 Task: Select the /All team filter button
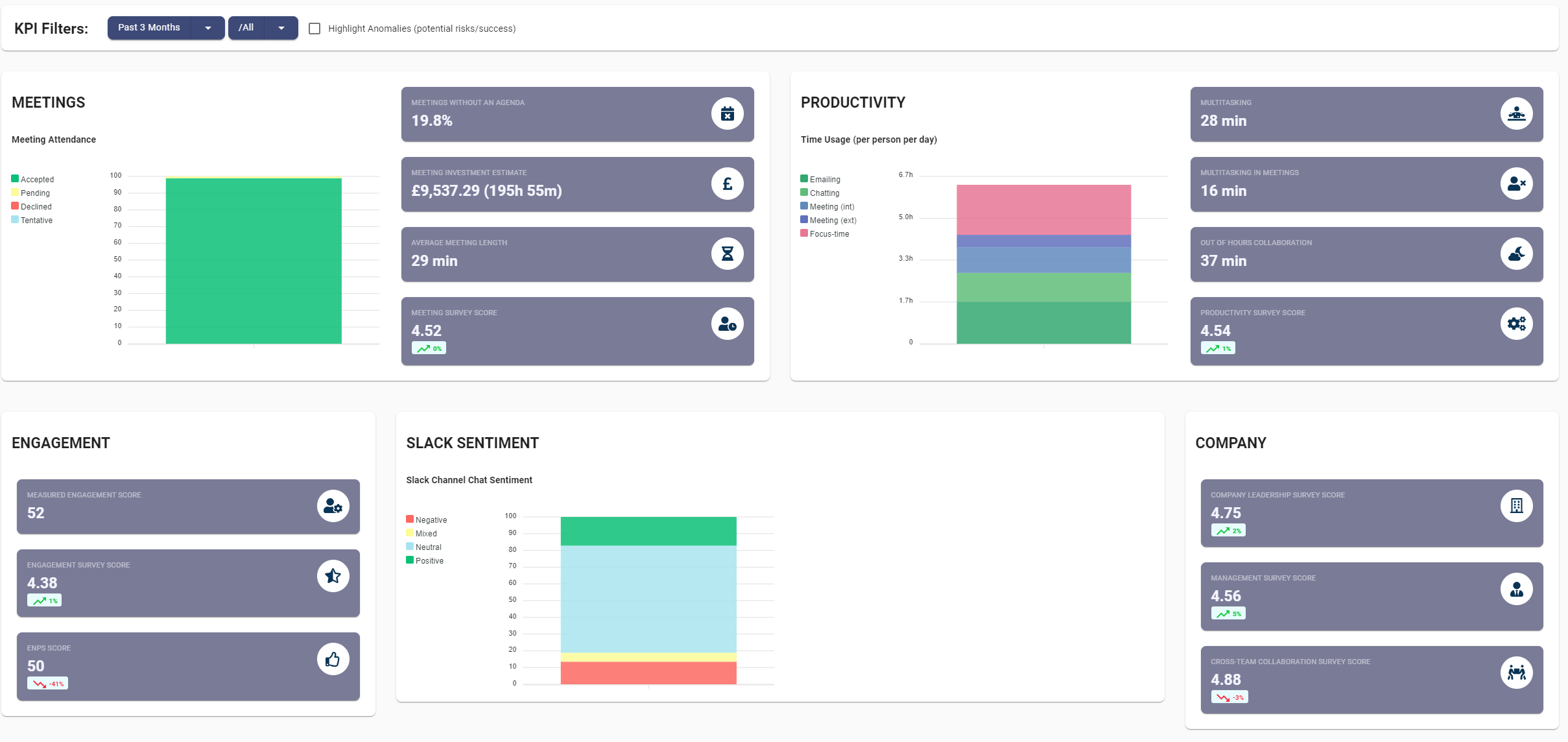pyautogui.click(x=246, y=28)
